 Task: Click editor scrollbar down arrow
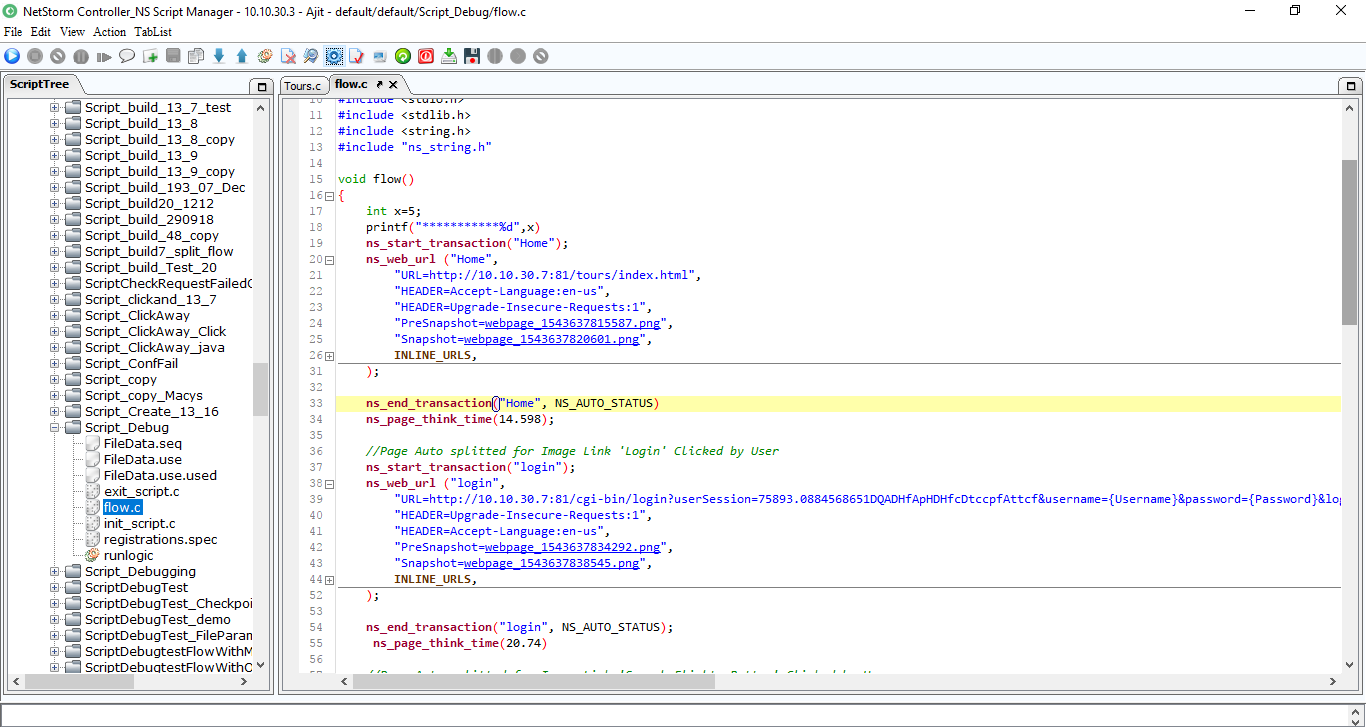coord(1349,665)
